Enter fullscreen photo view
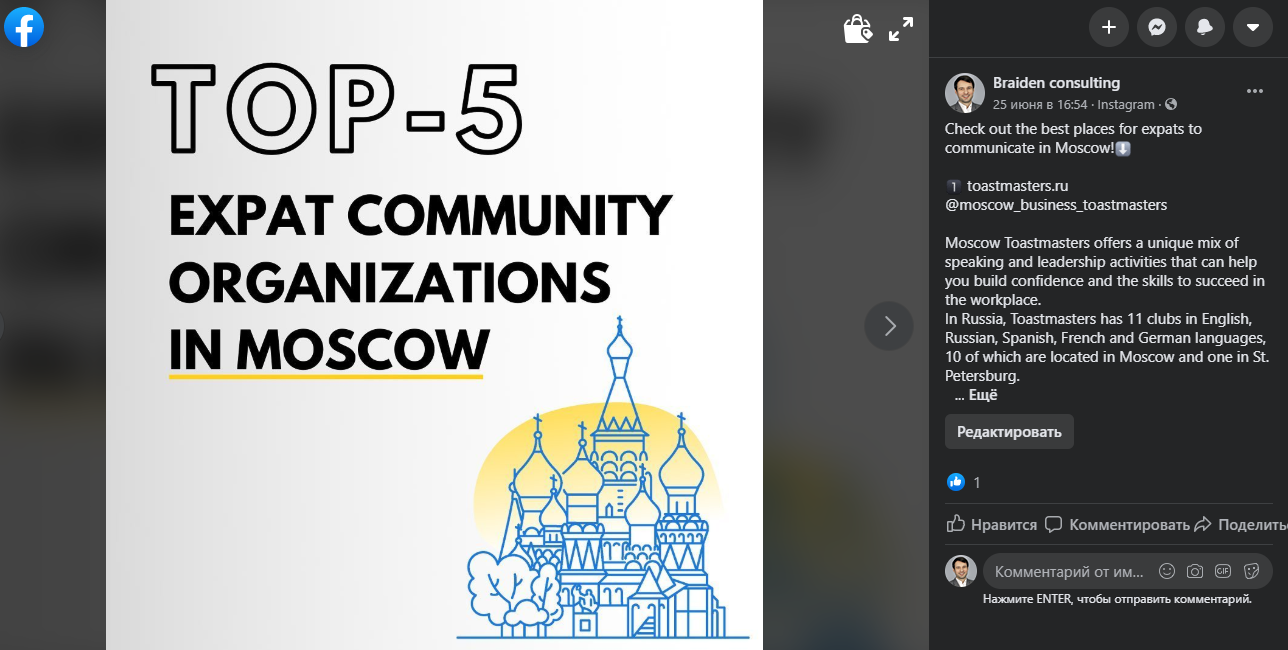1288x650 pixels. coord(901,29)
